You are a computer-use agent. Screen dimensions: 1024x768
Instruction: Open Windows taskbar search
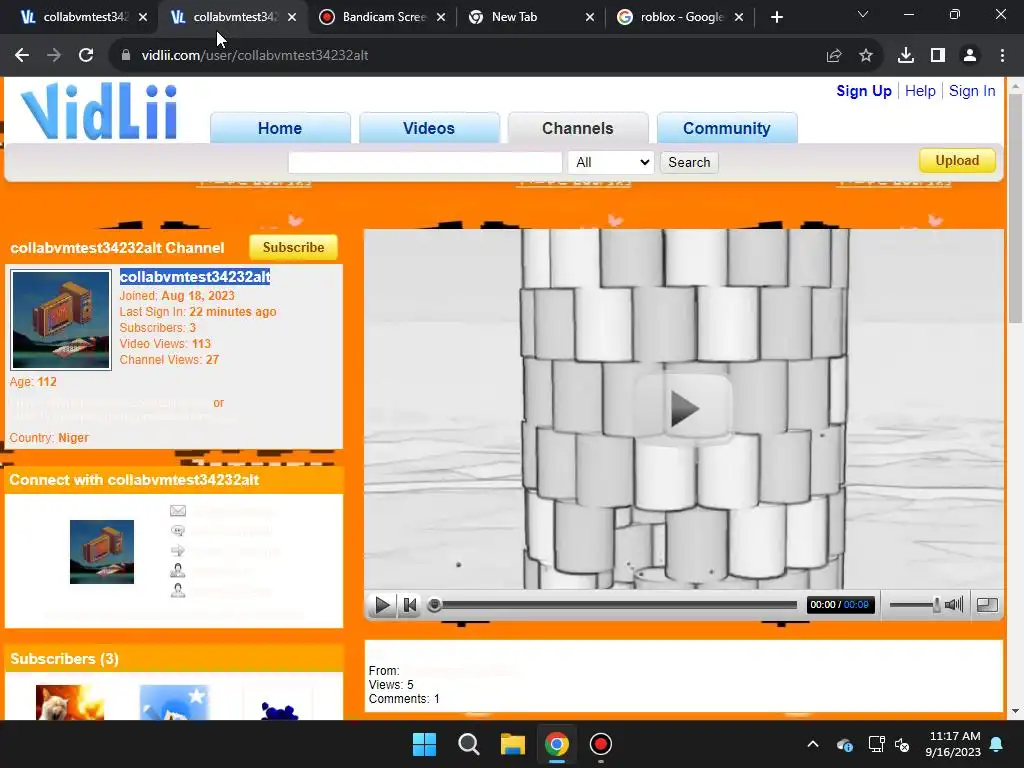click(468, 744)
